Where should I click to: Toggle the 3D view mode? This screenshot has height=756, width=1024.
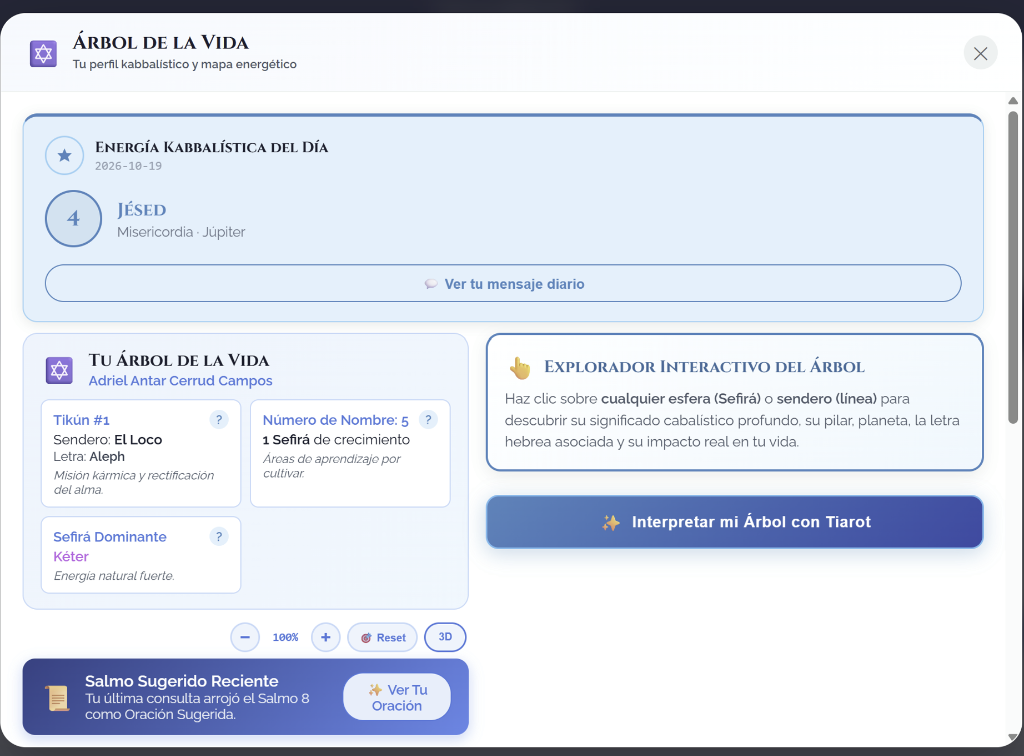click(445, 637)
